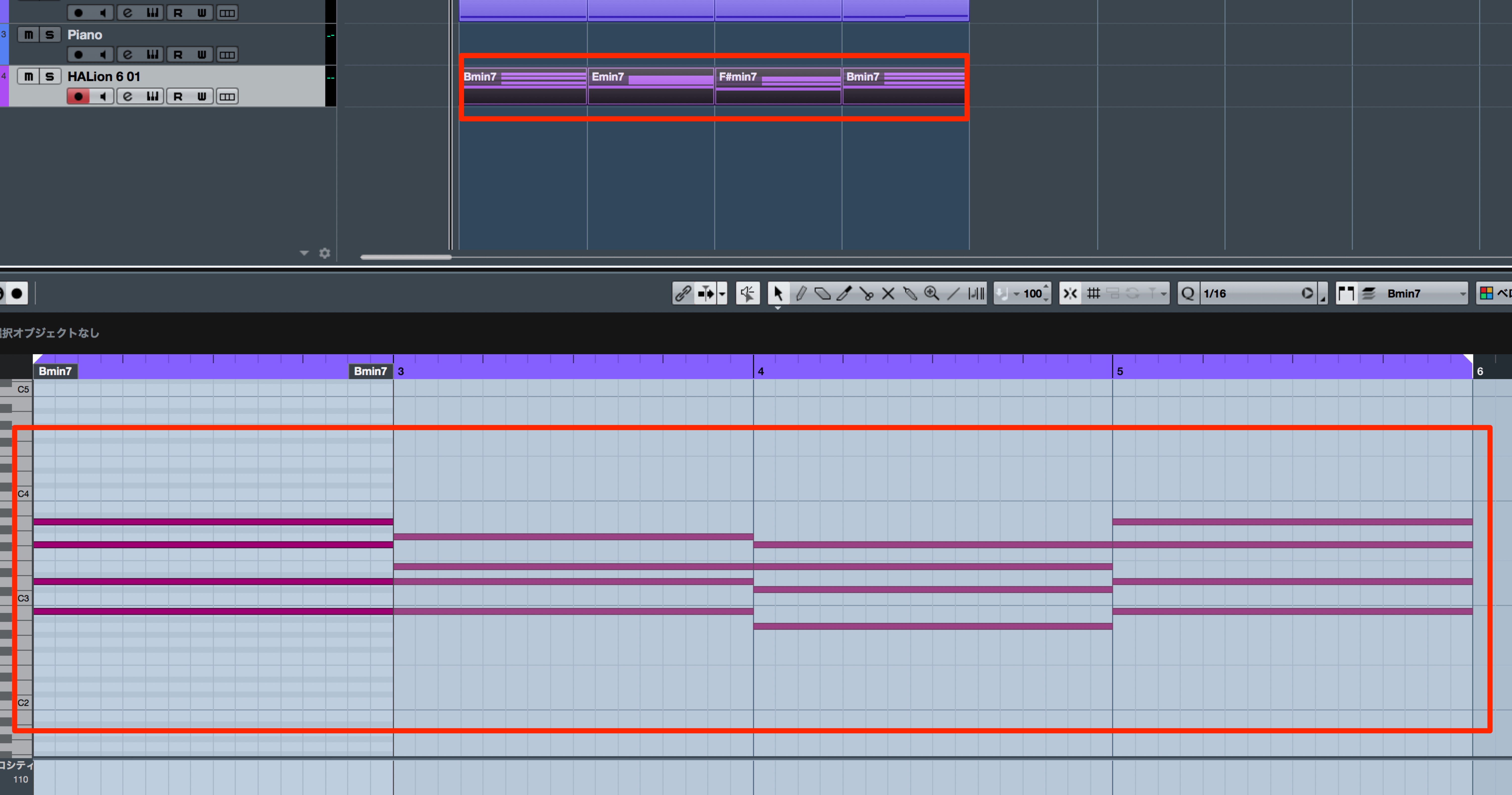Screen dimensions: 1512x795
Task: Click the Quantize Q icon
Action: pyautogui.click(x=1187, y=293)
